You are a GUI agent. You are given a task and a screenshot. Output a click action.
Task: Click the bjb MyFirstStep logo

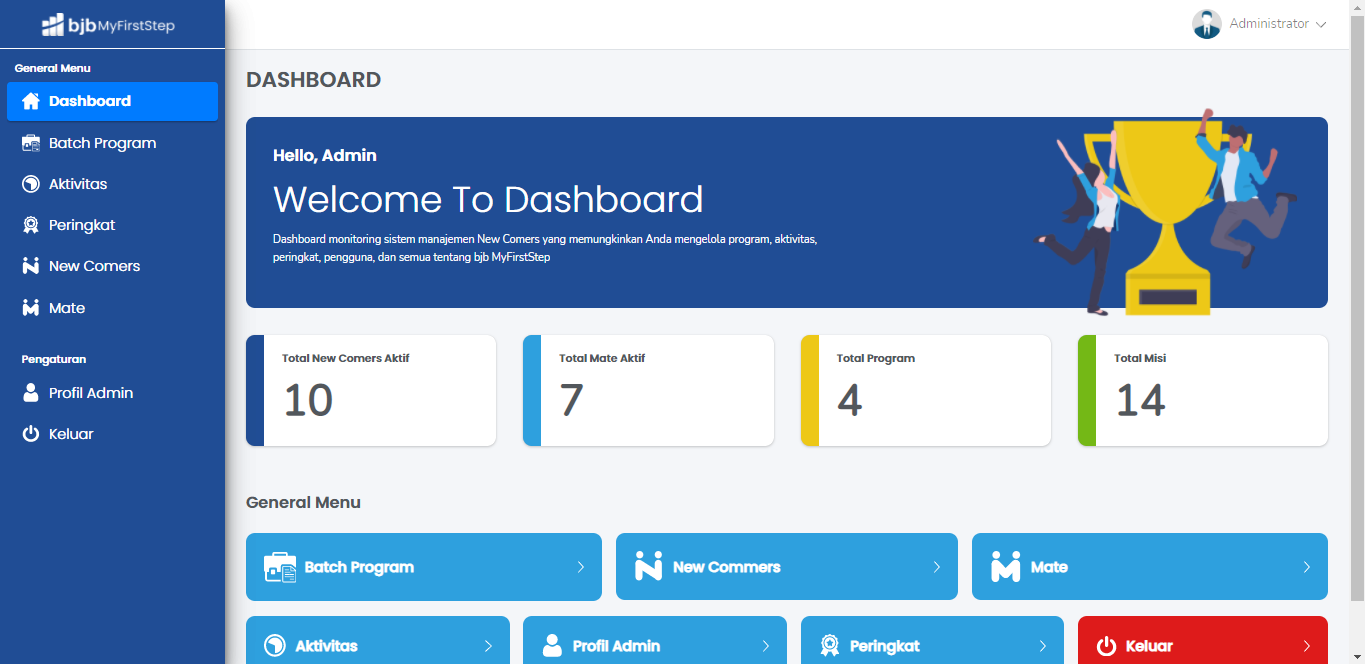[x=108, y=25]
